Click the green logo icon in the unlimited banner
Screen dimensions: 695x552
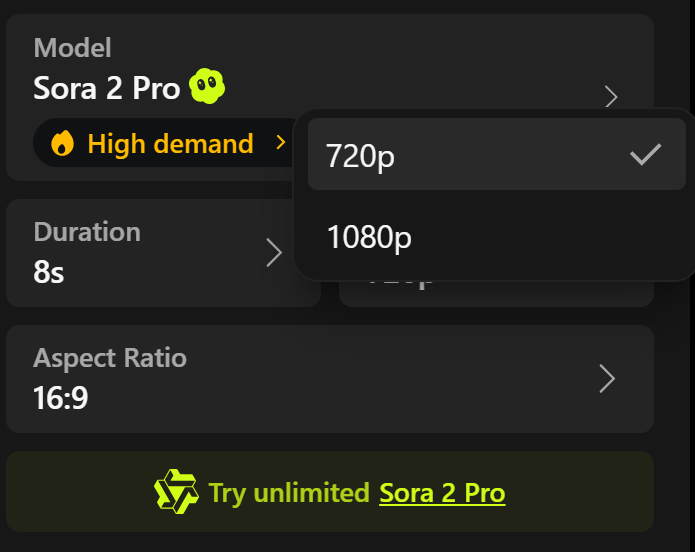coord(176,492)
